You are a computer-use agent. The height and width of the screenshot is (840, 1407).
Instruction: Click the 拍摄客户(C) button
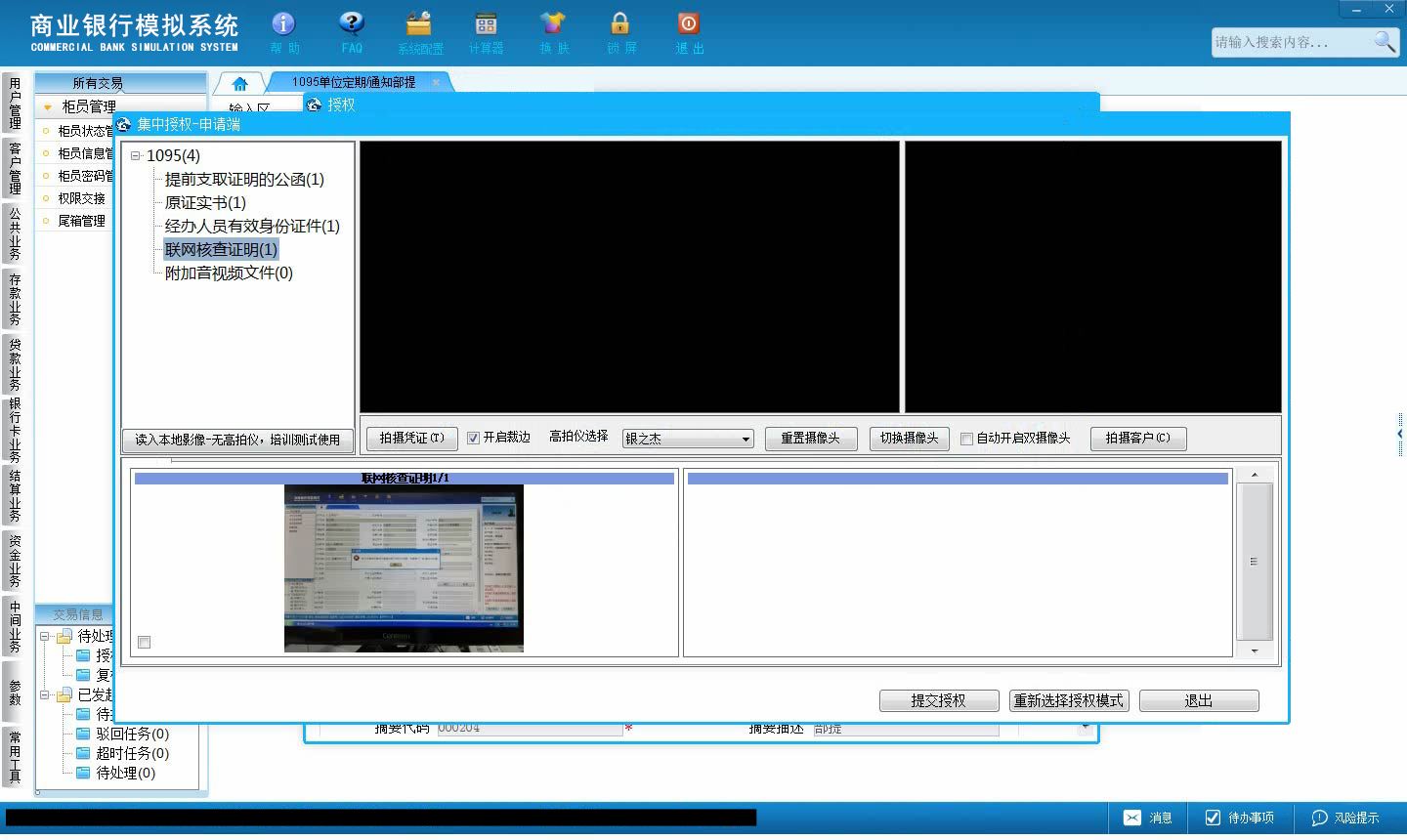coord(1137,439)
